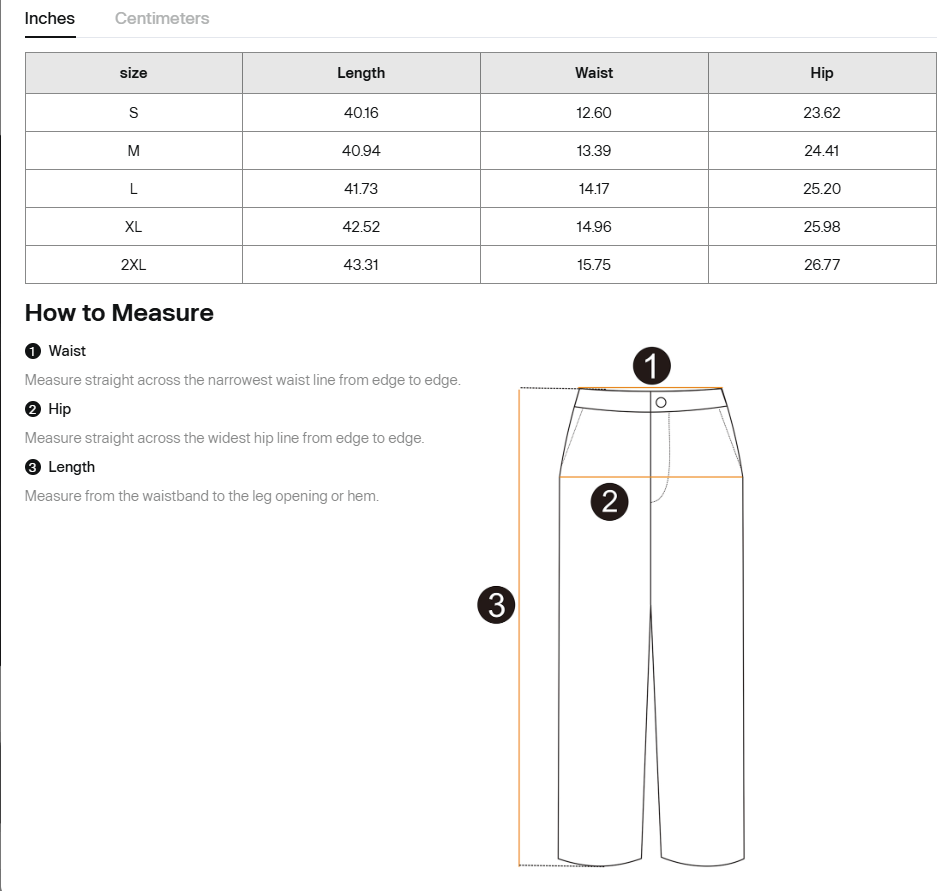Click the Length bullet icon in instructions
Image resolution: width=951 pixels, height=891 pixels.
pyautogui.click(x=32, y=467)
